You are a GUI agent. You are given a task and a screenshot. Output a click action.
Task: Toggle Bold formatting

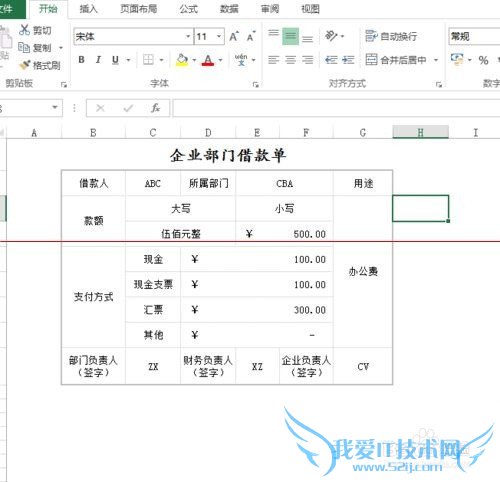click(x=81, y=60)
